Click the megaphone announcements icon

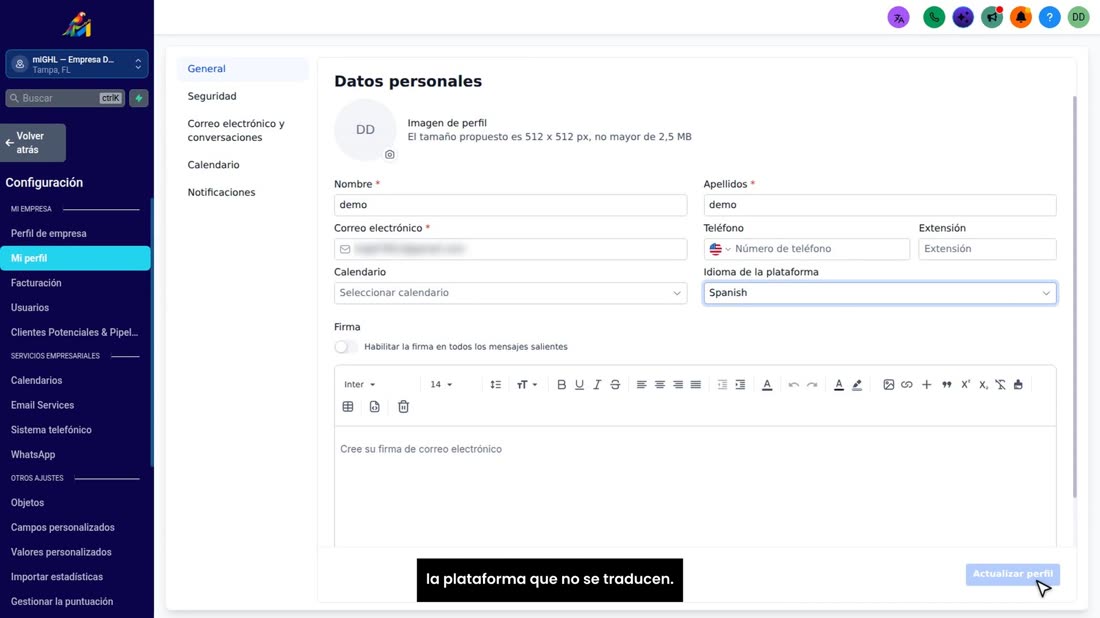[x=992, y=18]
